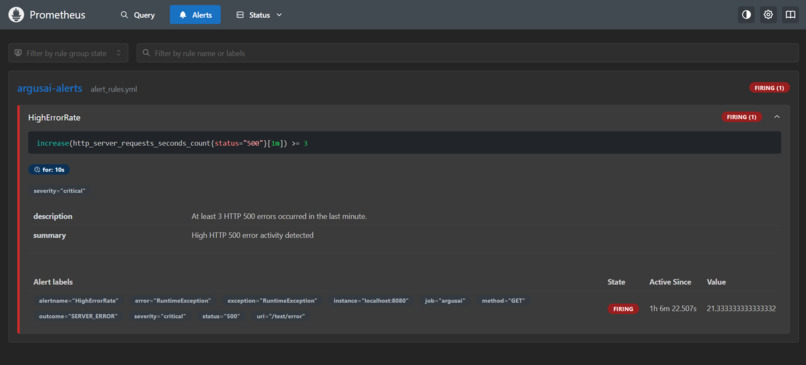Click the error="RuntimeException" label
This screenshot has height=365, width=806.
click(x=173, y=301)
